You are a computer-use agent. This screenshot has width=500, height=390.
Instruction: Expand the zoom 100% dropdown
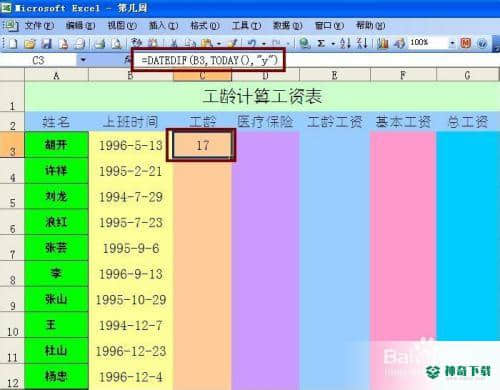(x=452, y=43)
